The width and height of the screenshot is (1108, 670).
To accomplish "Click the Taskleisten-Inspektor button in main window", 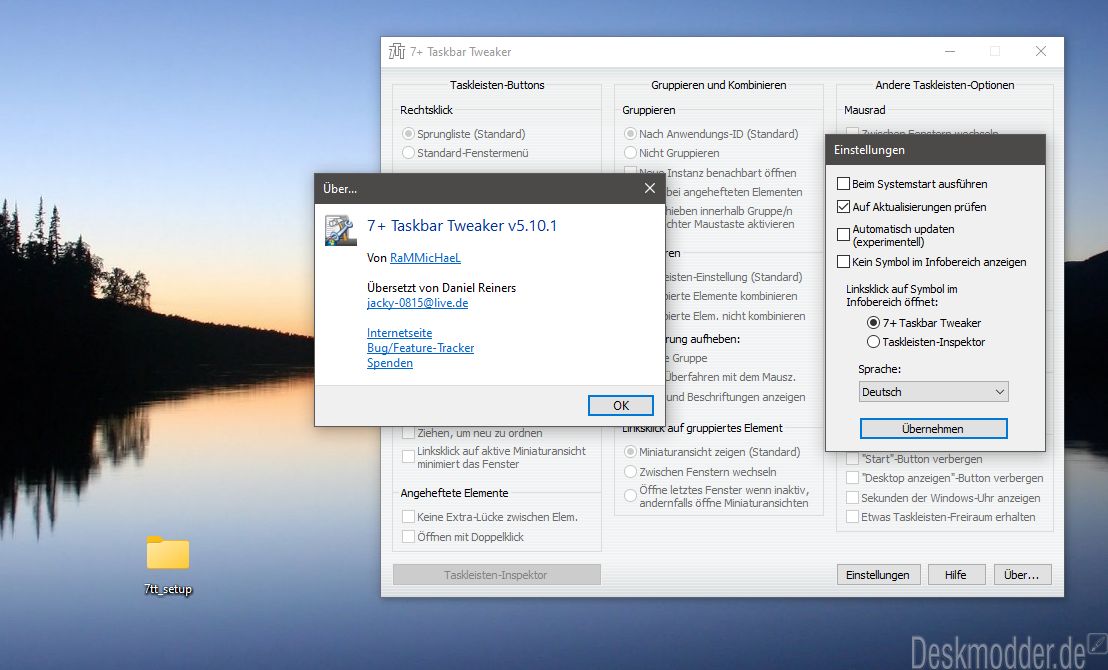I will [496, 575].
